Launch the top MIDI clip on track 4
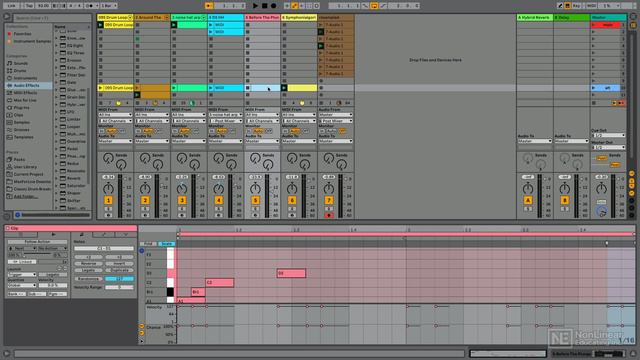Image resolution: width=640 pixels, height=360 pixels. (211, 25)
